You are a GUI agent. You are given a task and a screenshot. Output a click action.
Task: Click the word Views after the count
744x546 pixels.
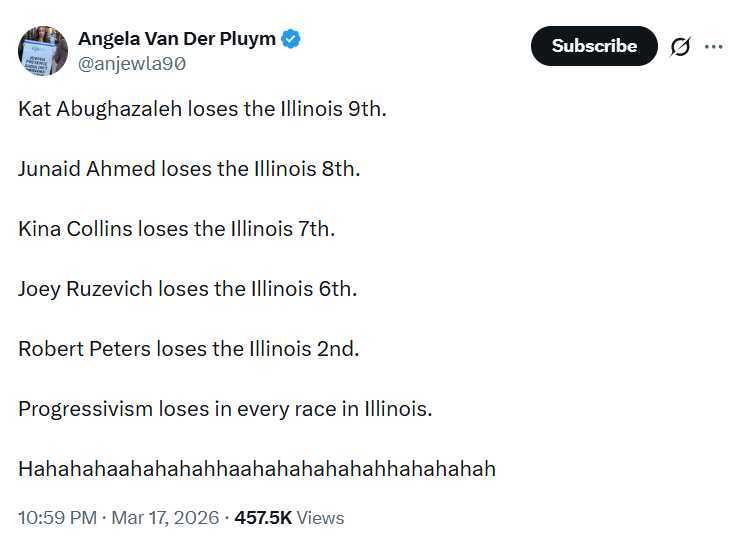[321, 518]
